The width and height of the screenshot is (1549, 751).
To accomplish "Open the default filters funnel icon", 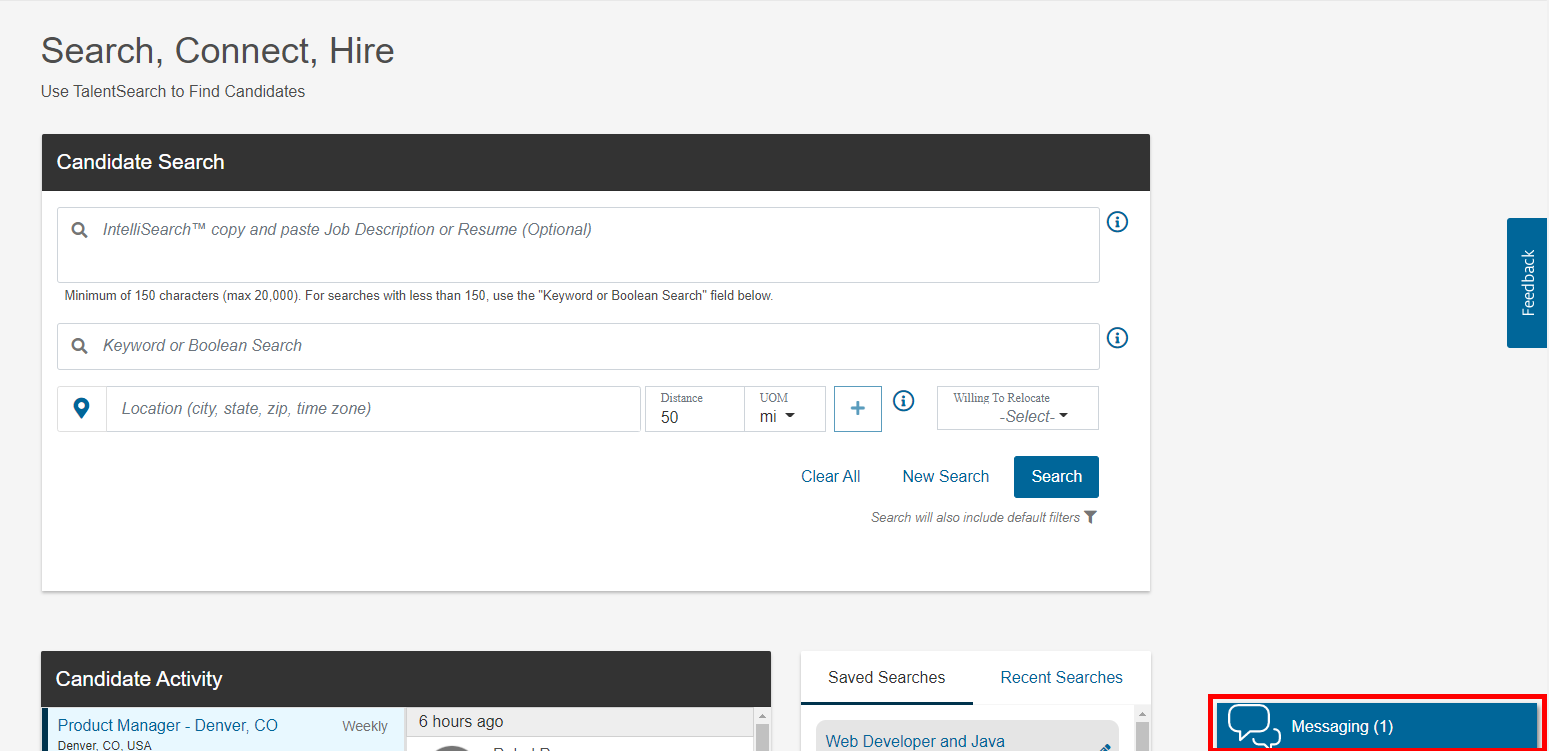I will pos(1090,517).
